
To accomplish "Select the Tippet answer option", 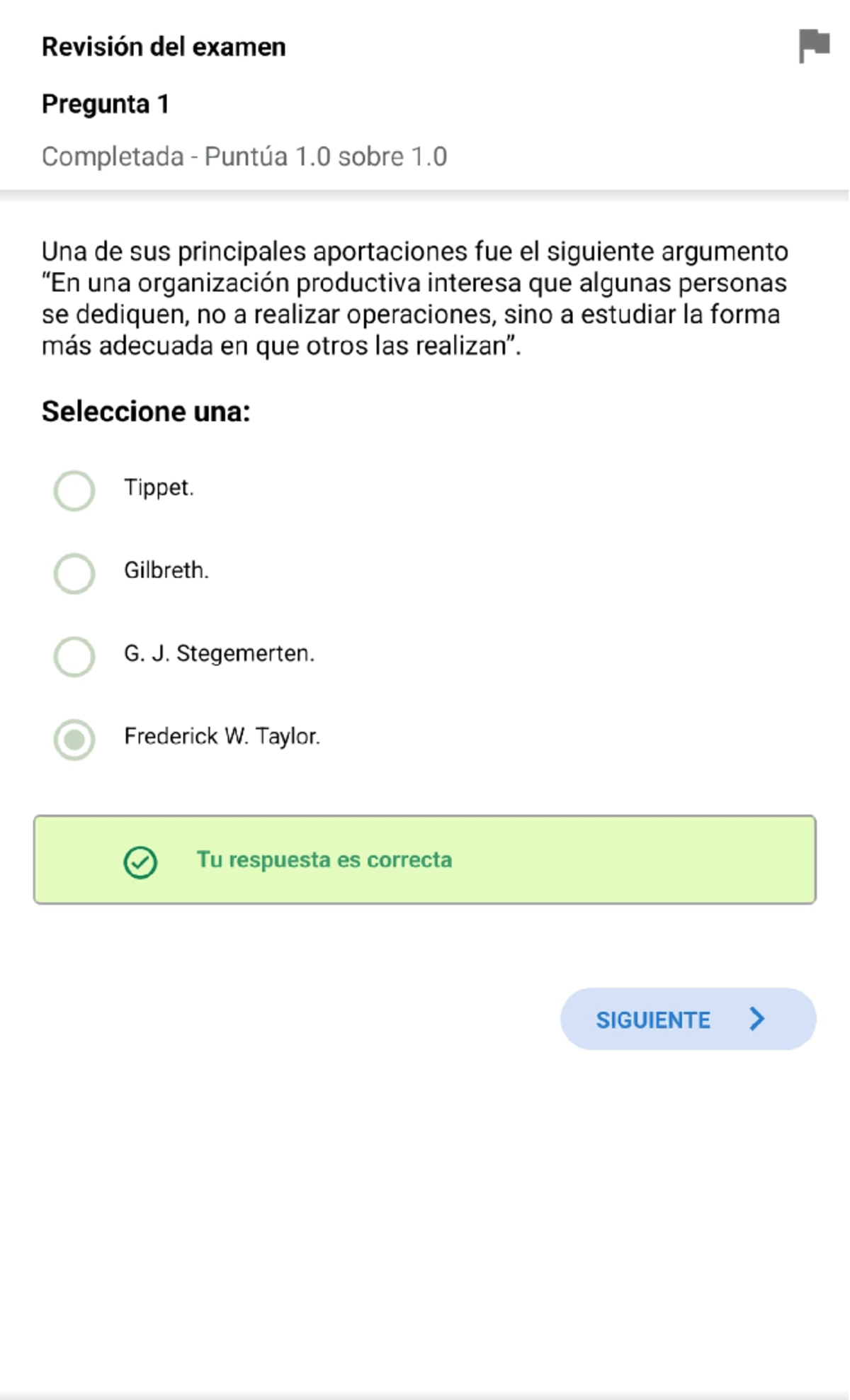I will click(74, 489).
